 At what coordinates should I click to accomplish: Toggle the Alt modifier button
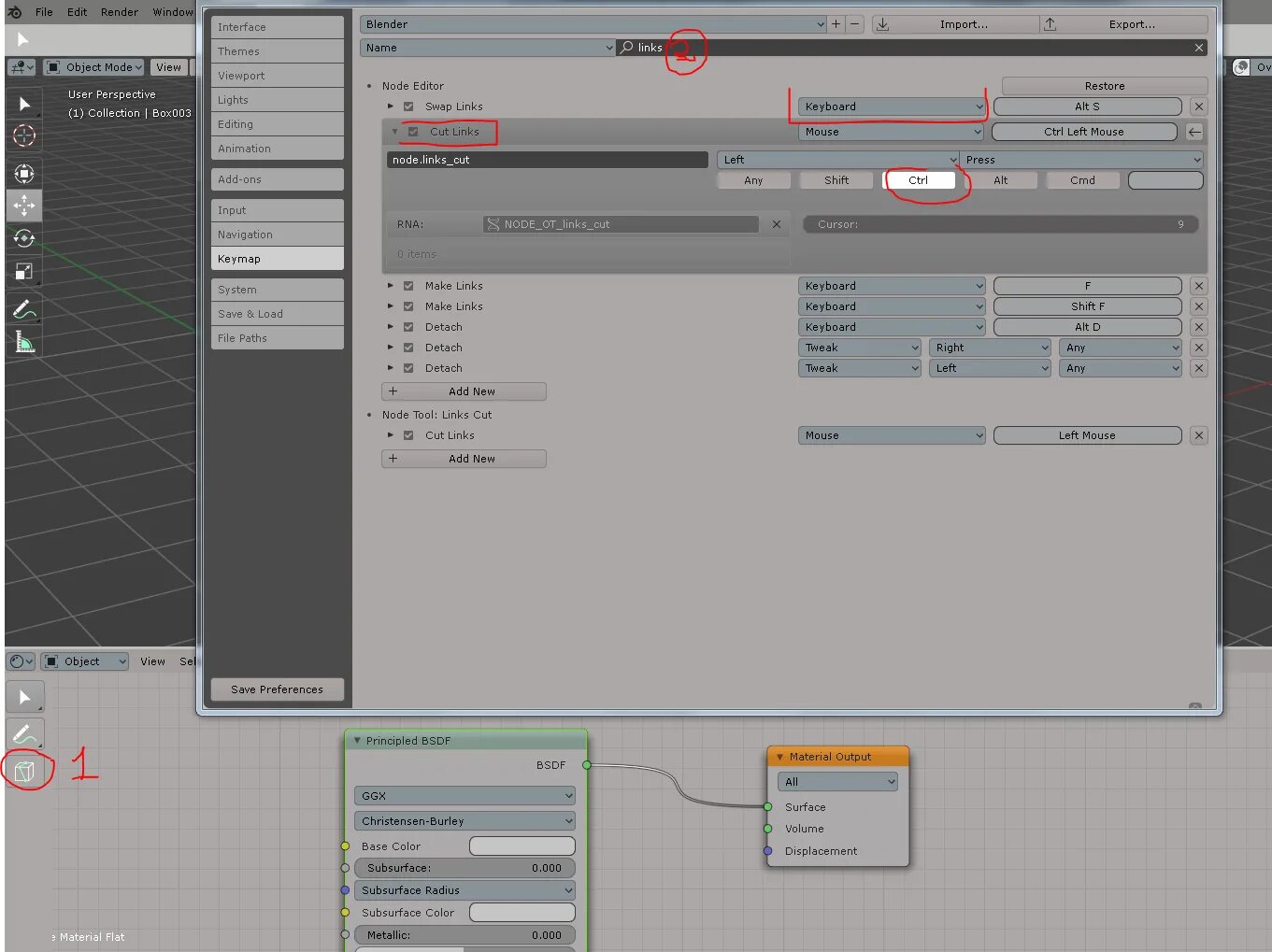(x=1001, y=180)
